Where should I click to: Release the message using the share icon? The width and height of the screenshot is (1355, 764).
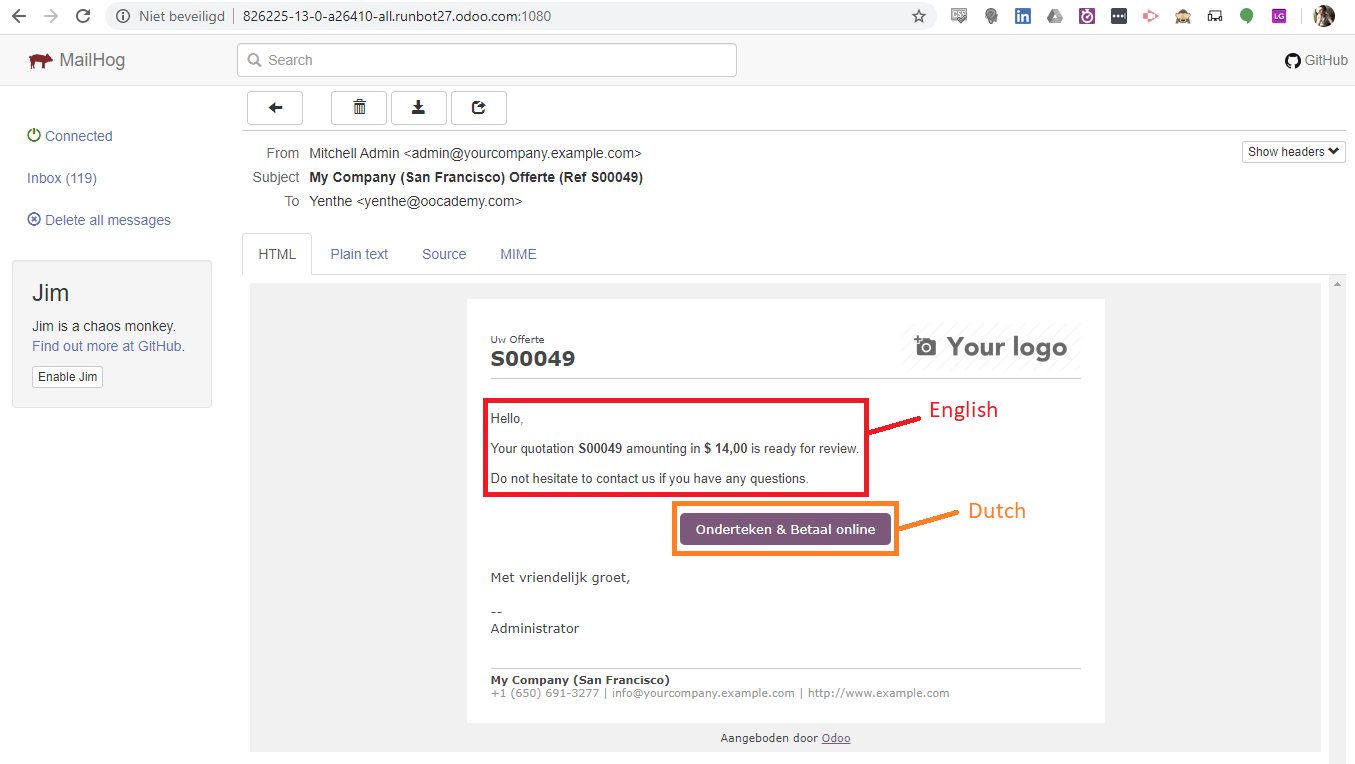coord(478,107)
